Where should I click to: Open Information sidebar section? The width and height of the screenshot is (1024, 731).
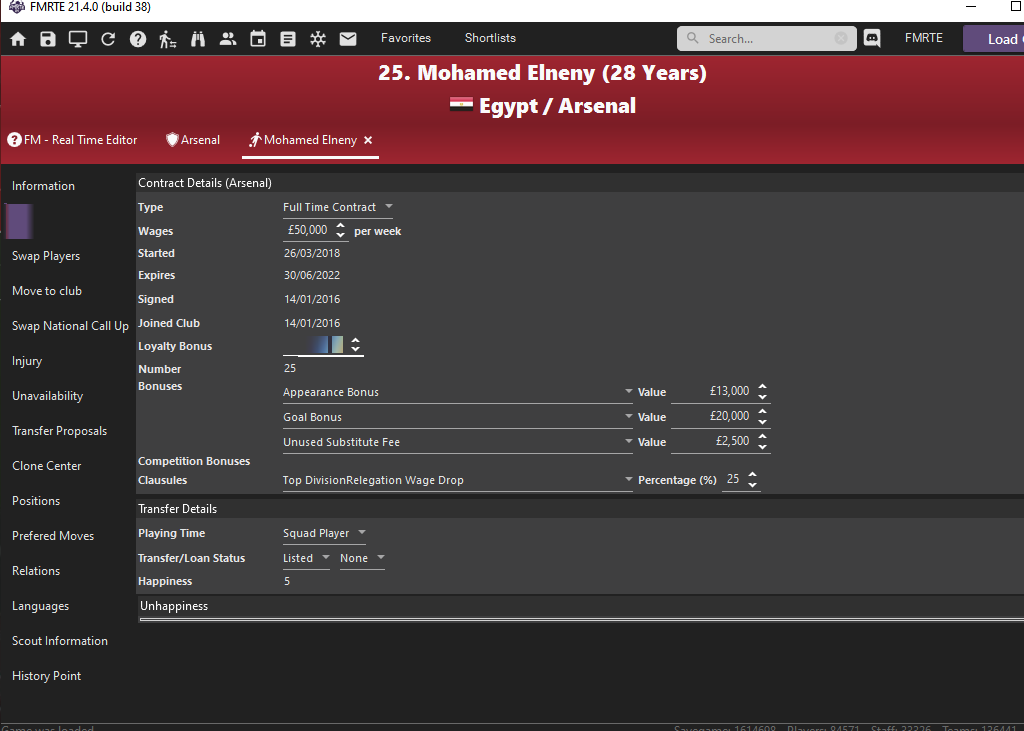click(x=43, y=186)
